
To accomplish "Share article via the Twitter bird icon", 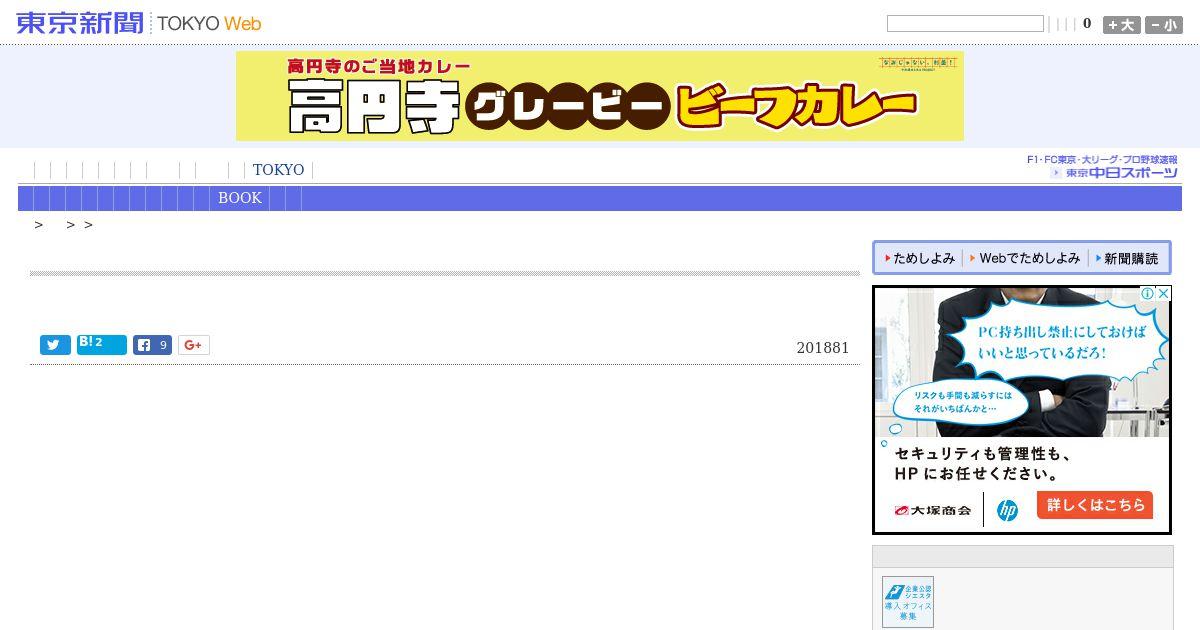I will tap(55, 345).
